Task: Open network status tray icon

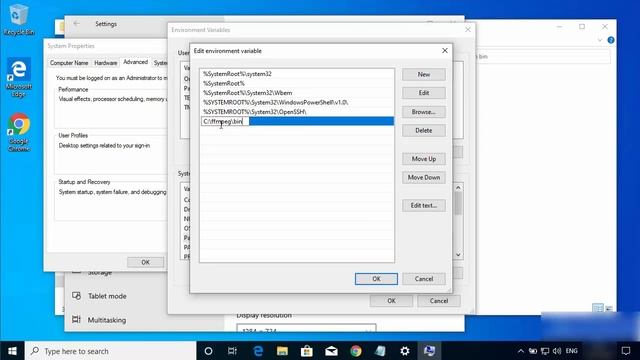Action: [545, 351]
